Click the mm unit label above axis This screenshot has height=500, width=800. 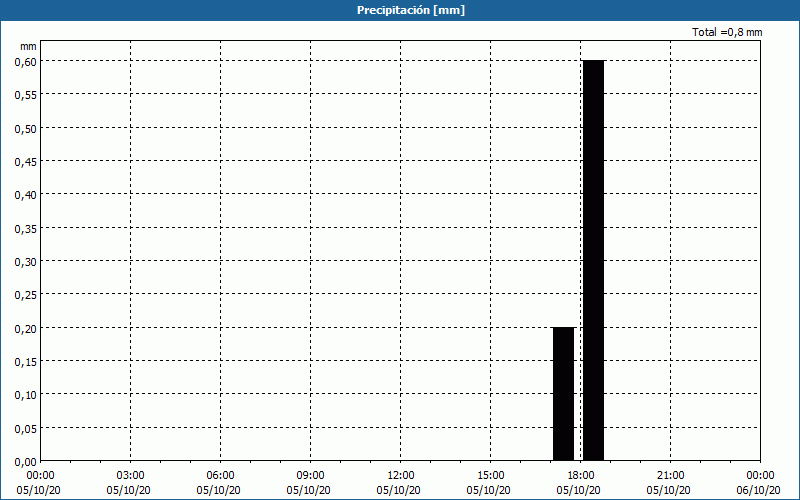click(28, 47)
